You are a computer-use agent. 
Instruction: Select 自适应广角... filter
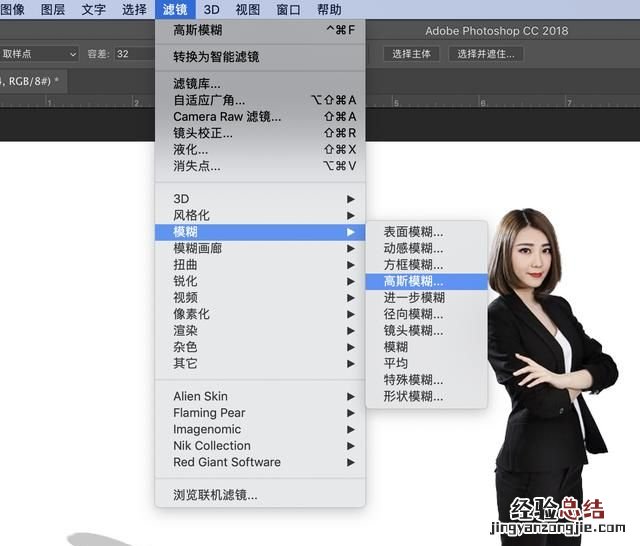coord(260,100)
